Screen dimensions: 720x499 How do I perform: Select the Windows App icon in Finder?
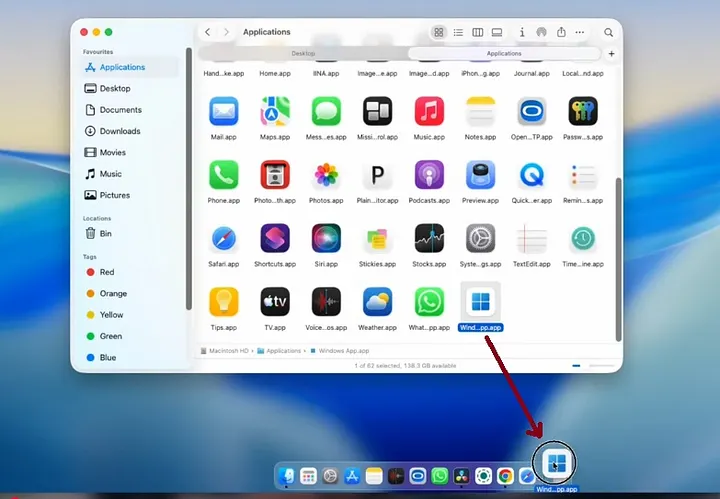pyautogui.click(x=480, y=302)
